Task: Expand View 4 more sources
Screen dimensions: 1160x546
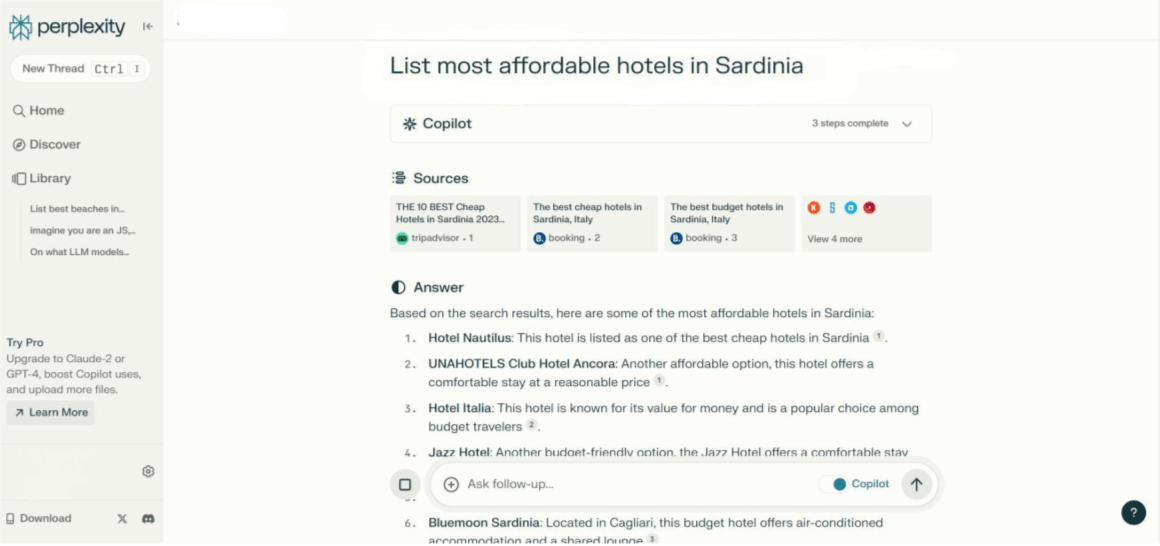Action: click(835, 239)
